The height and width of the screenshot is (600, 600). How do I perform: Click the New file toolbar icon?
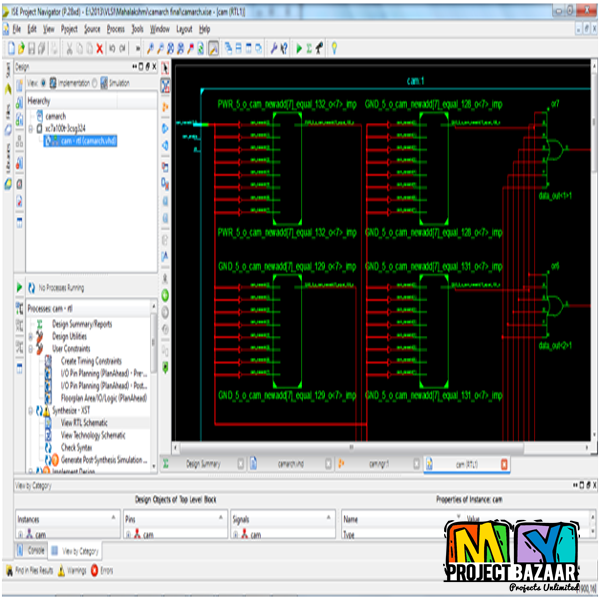point(9,47)
